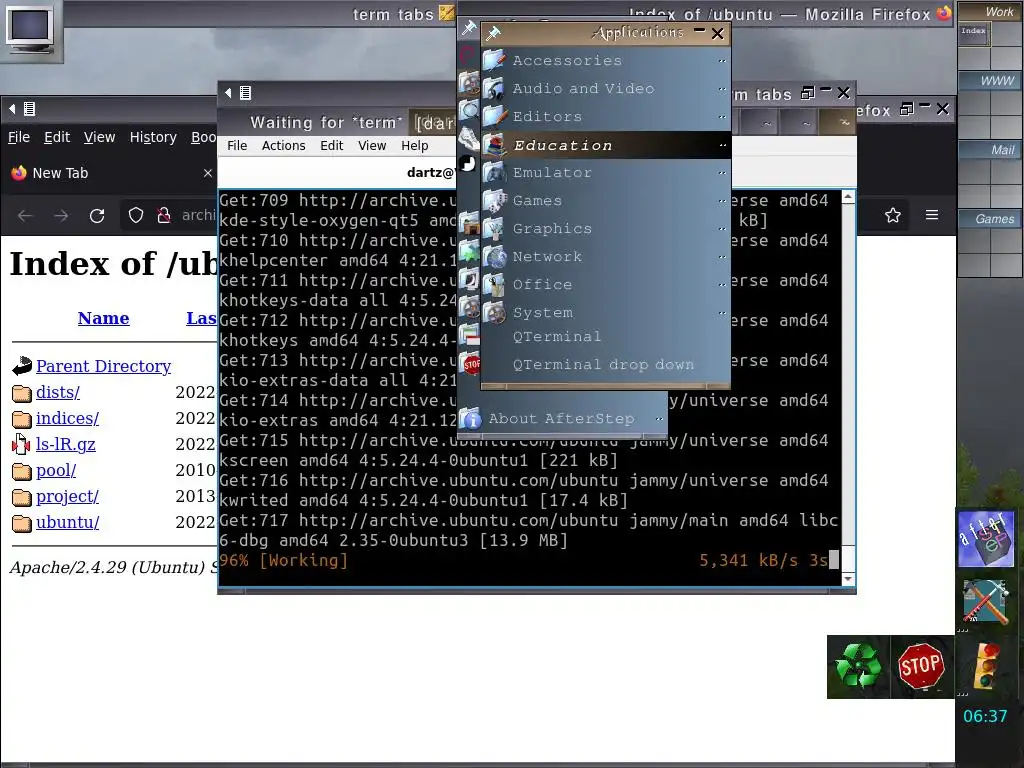
Task: Click the About AfterStep info icon
Action: [x=470, y=419]
